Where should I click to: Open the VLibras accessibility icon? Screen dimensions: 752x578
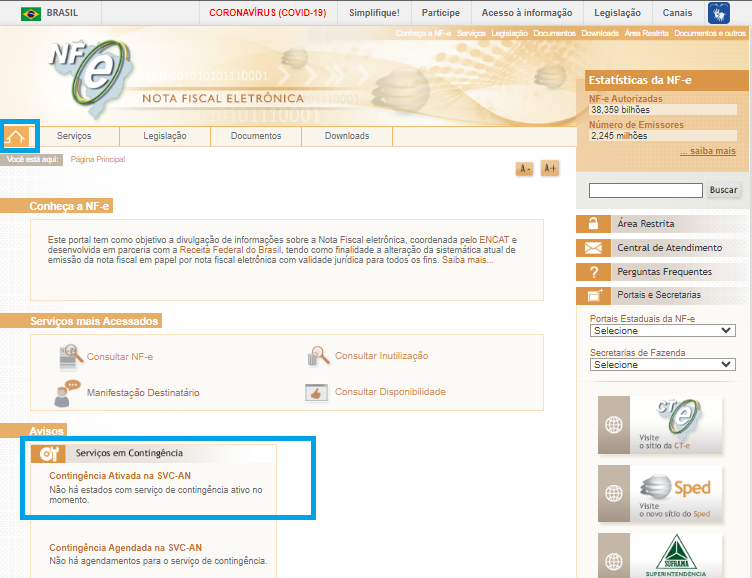click(719, 13)
